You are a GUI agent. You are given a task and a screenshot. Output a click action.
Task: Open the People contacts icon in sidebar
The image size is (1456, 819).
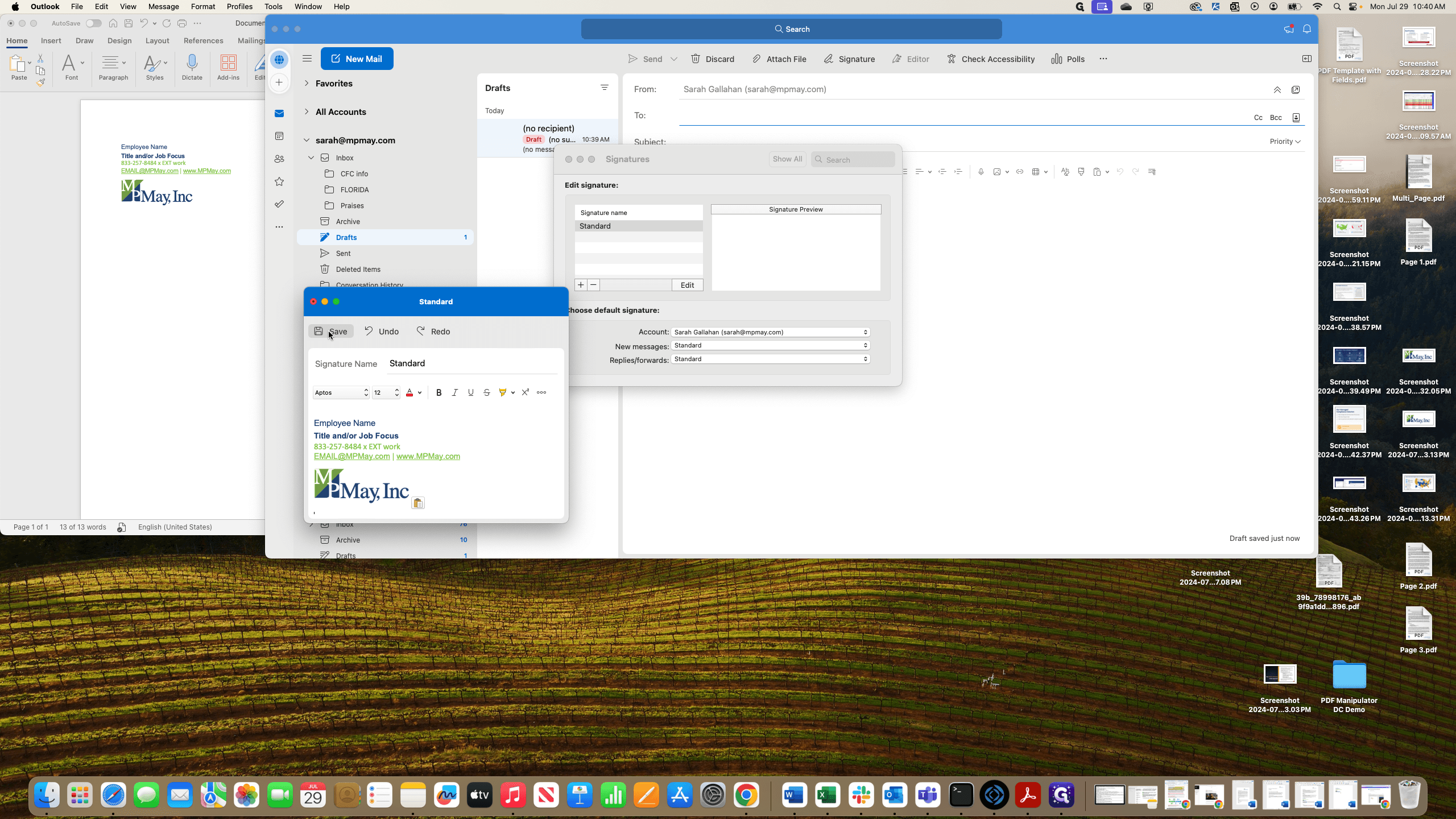[x=279, y=159]
